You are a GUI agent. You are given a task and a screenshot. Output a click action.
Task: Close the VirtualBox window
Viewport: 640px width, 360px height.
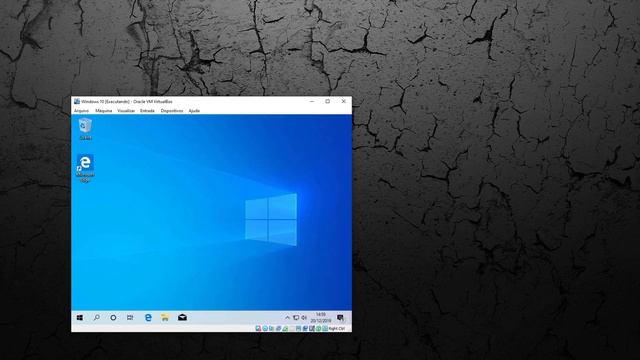pyautogui.click(x=344, y=101)
